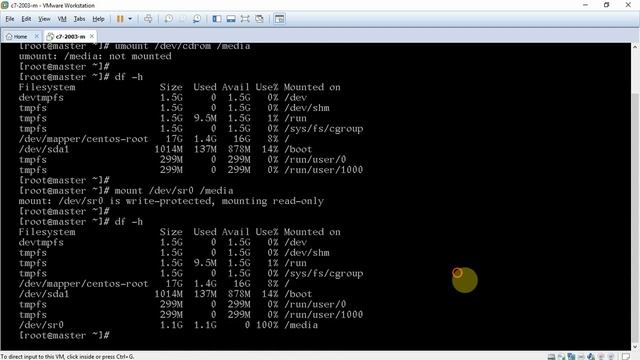The width and height of the screenshot is (640, 360).
Task: Open the message log icon in status bar
Action: coord(626,356)
